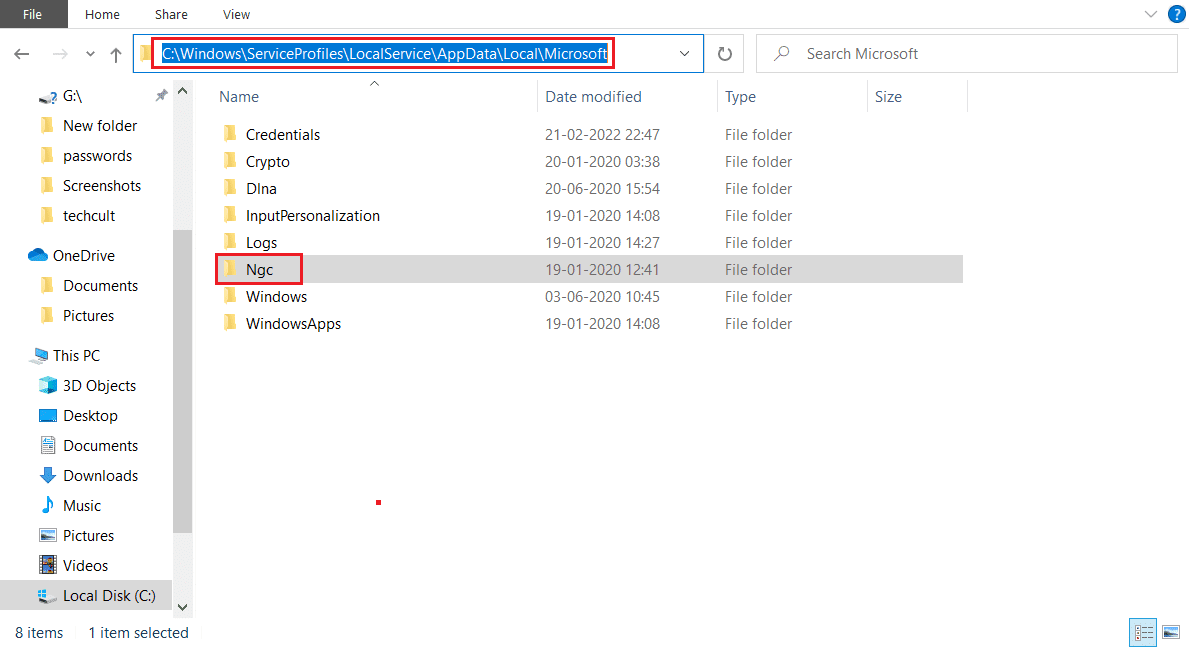Click the sidebar scroll up arrow
Screen dimensions: 1189x647
(x=183, y=91)
